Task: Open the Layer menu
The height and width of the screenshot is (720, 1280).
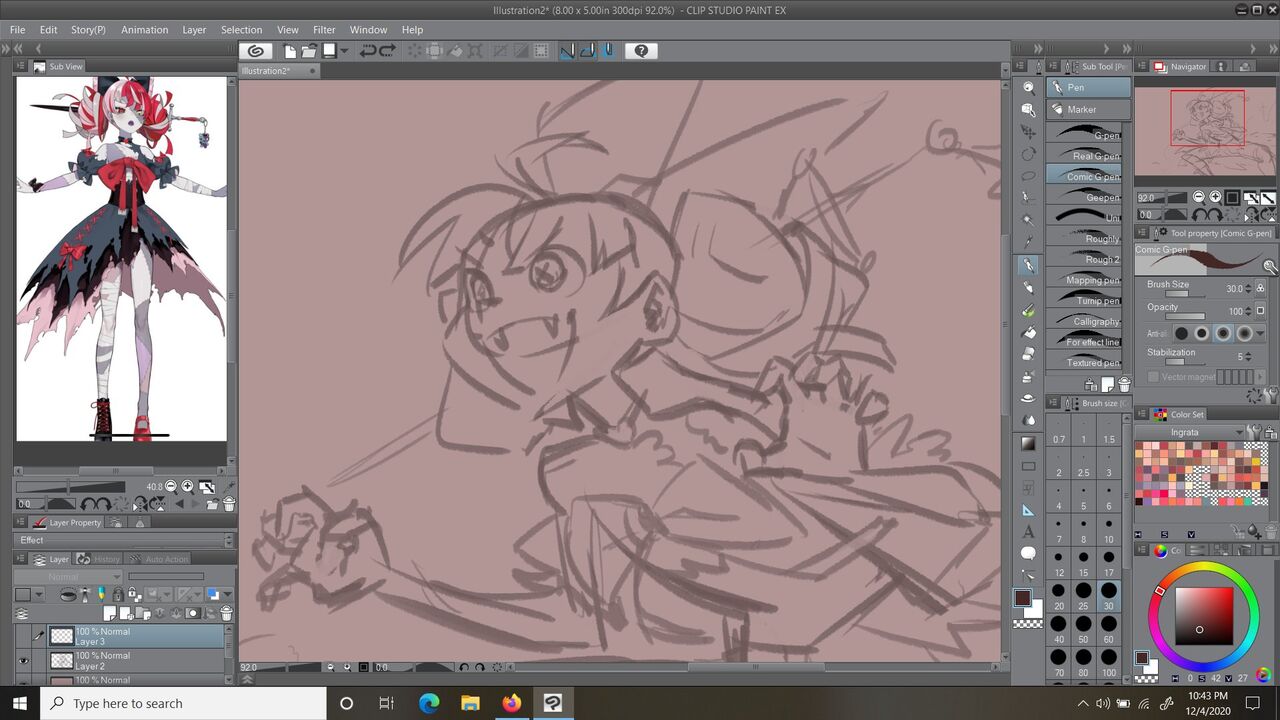Action: [x=194, y=30]
